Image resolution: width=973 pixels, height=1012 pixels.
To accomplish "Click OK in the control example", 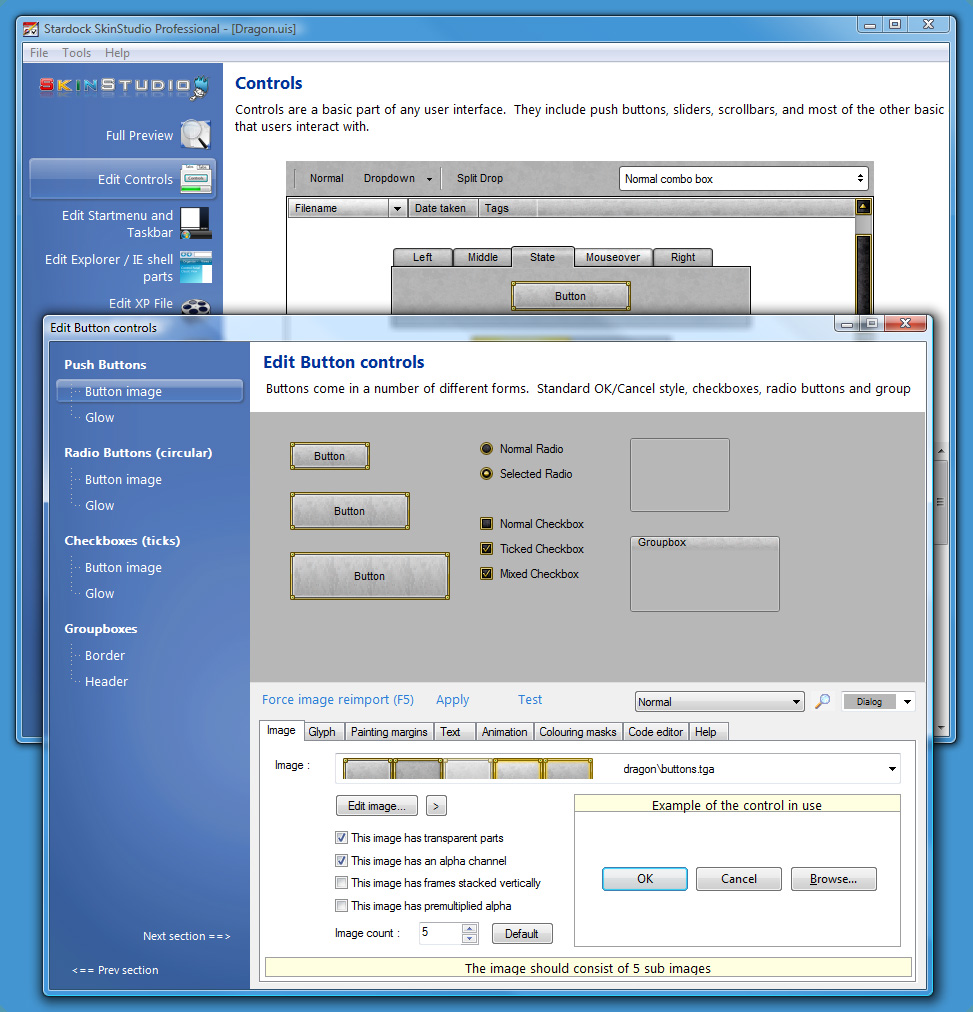I will point(645,878).
